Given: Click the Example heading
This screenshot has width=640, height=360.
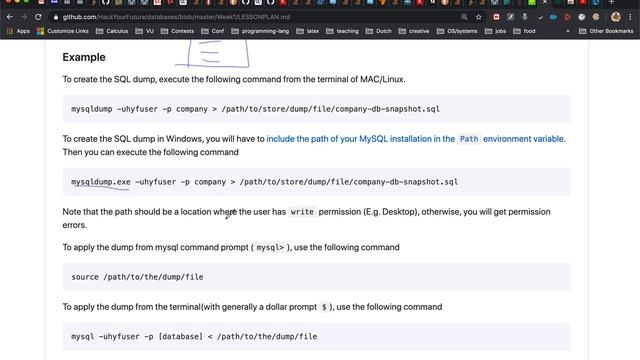Looking at the screenshot, I should [84, 57].
